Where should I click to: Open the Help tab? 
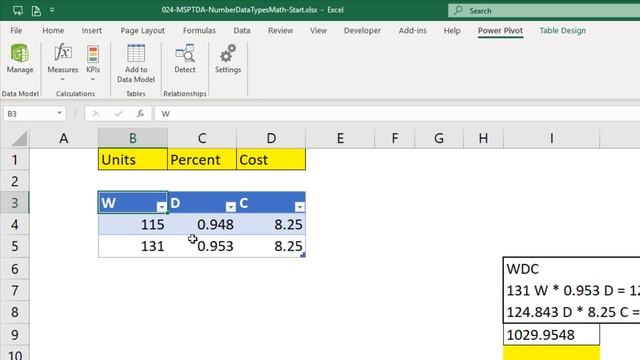tap(452, 31)
